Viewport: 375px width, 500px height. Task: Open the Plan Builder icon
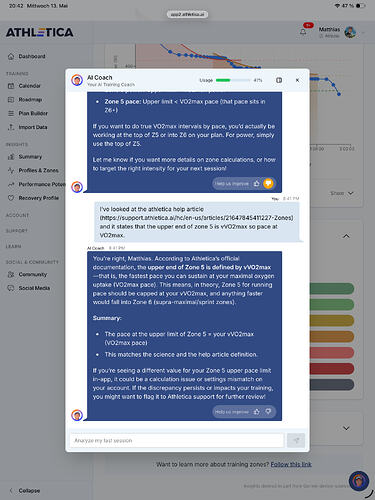[x=11, y=113]
